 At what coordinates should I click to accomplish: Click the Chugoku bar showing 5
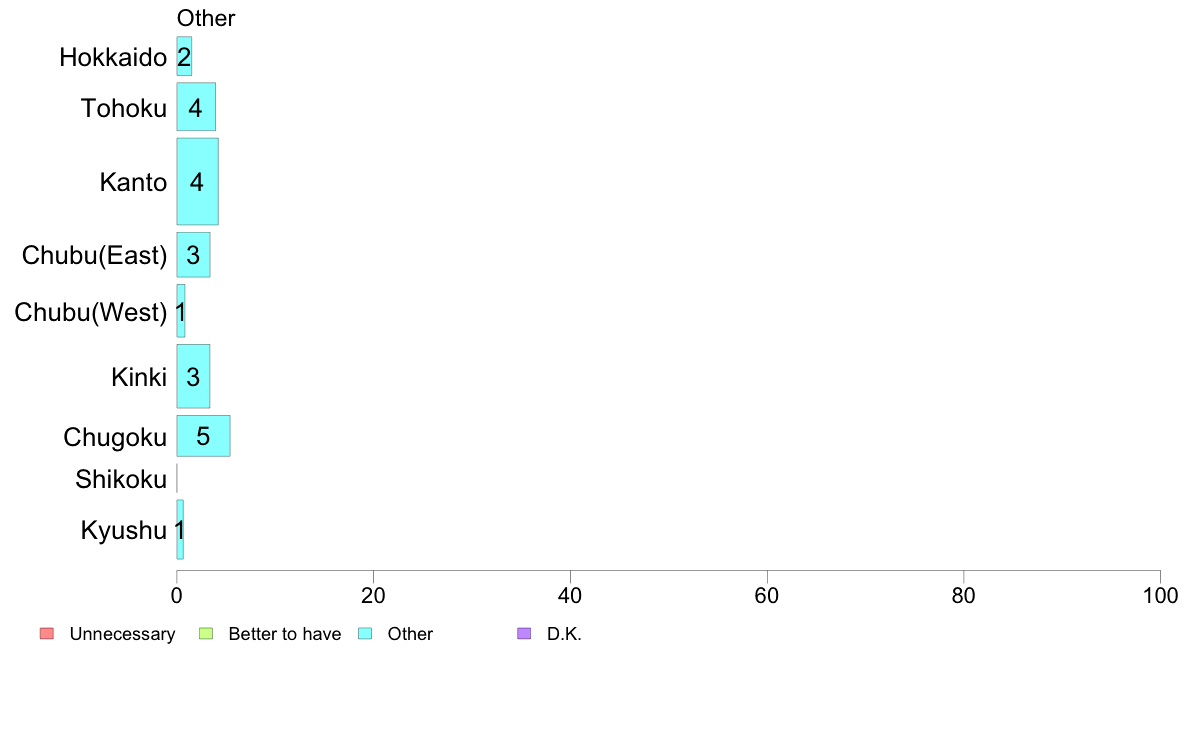tap(203, 436)
